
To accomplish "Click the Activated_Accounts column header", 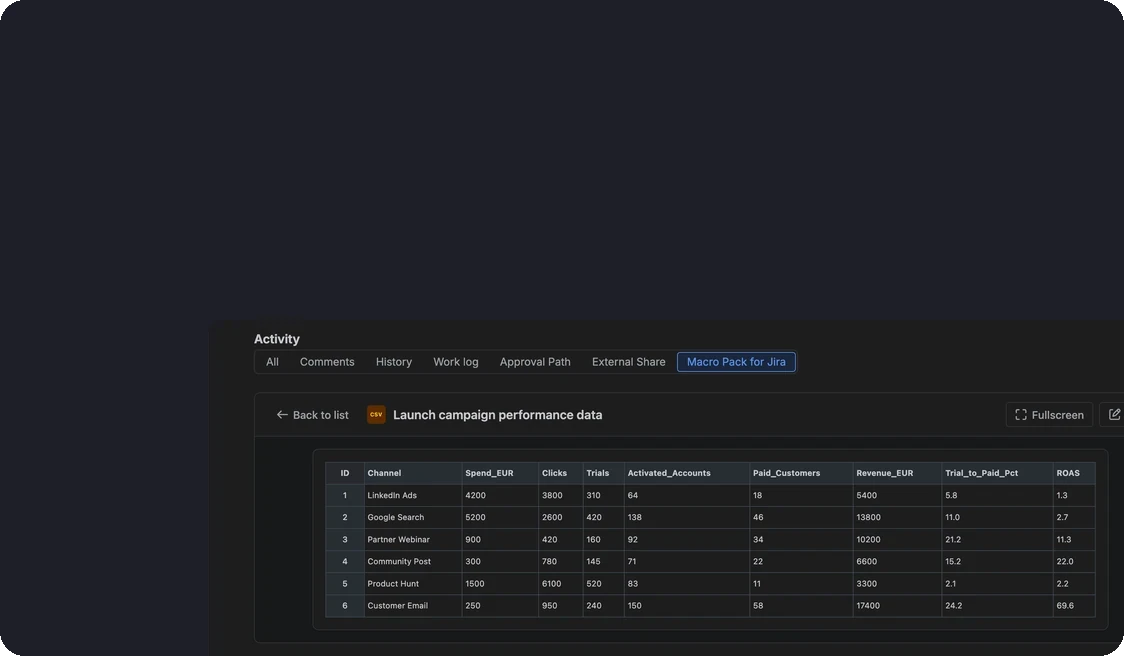I will pyautogui.click(x=687, y=473).
